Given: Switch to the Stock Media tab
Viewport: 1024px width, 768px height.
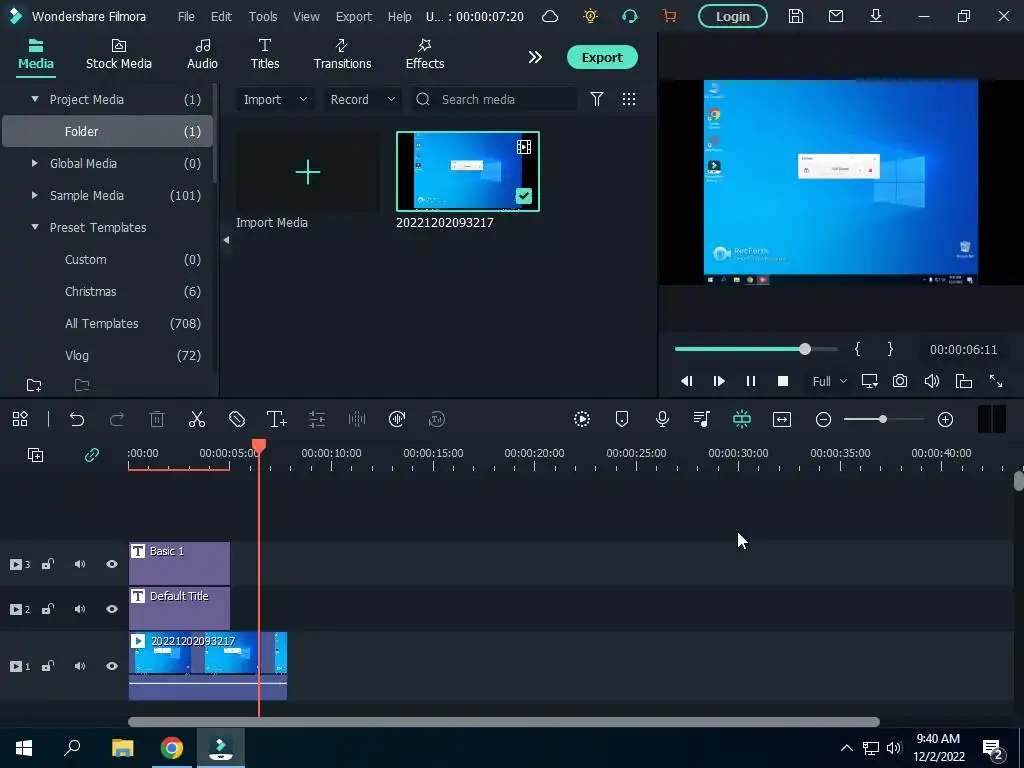Looking at the screenshot, I should tap(119, 54).
